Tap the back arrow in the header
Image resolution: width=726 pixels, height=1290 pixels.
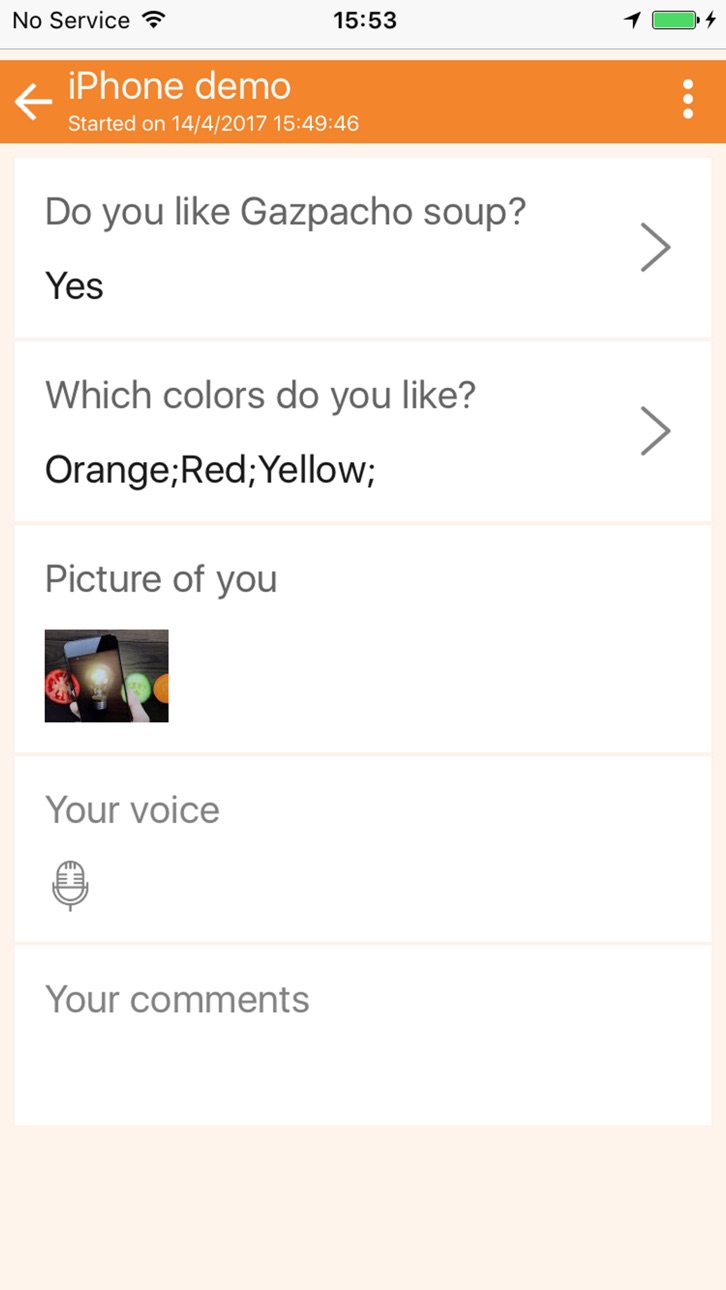pos(33,101)
